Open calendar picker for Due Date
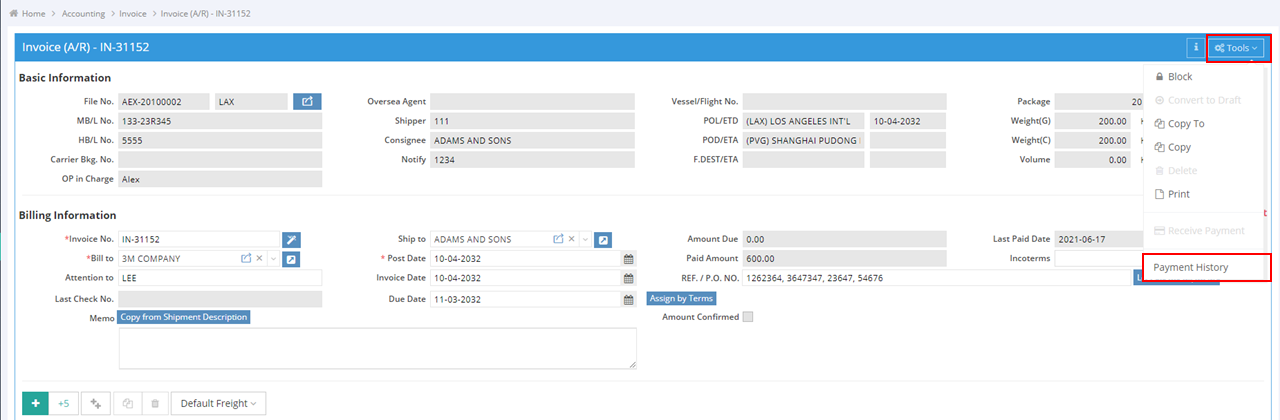Viewport: 1280px width, 420px height. click(x=628, y=299)
